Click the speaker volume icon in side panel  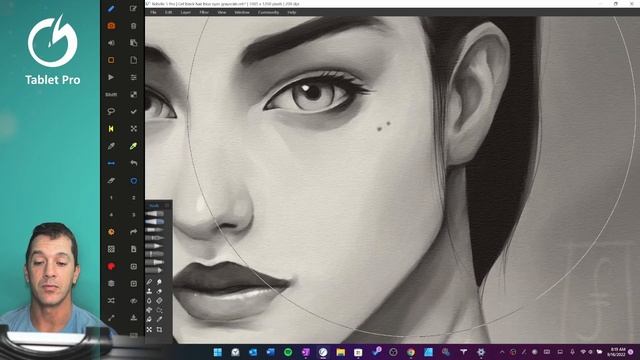point(111,43)
